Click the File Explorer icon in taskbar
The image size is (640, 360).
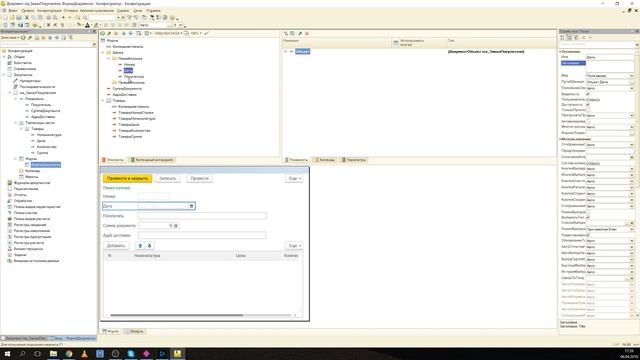[x=53, y=354]
